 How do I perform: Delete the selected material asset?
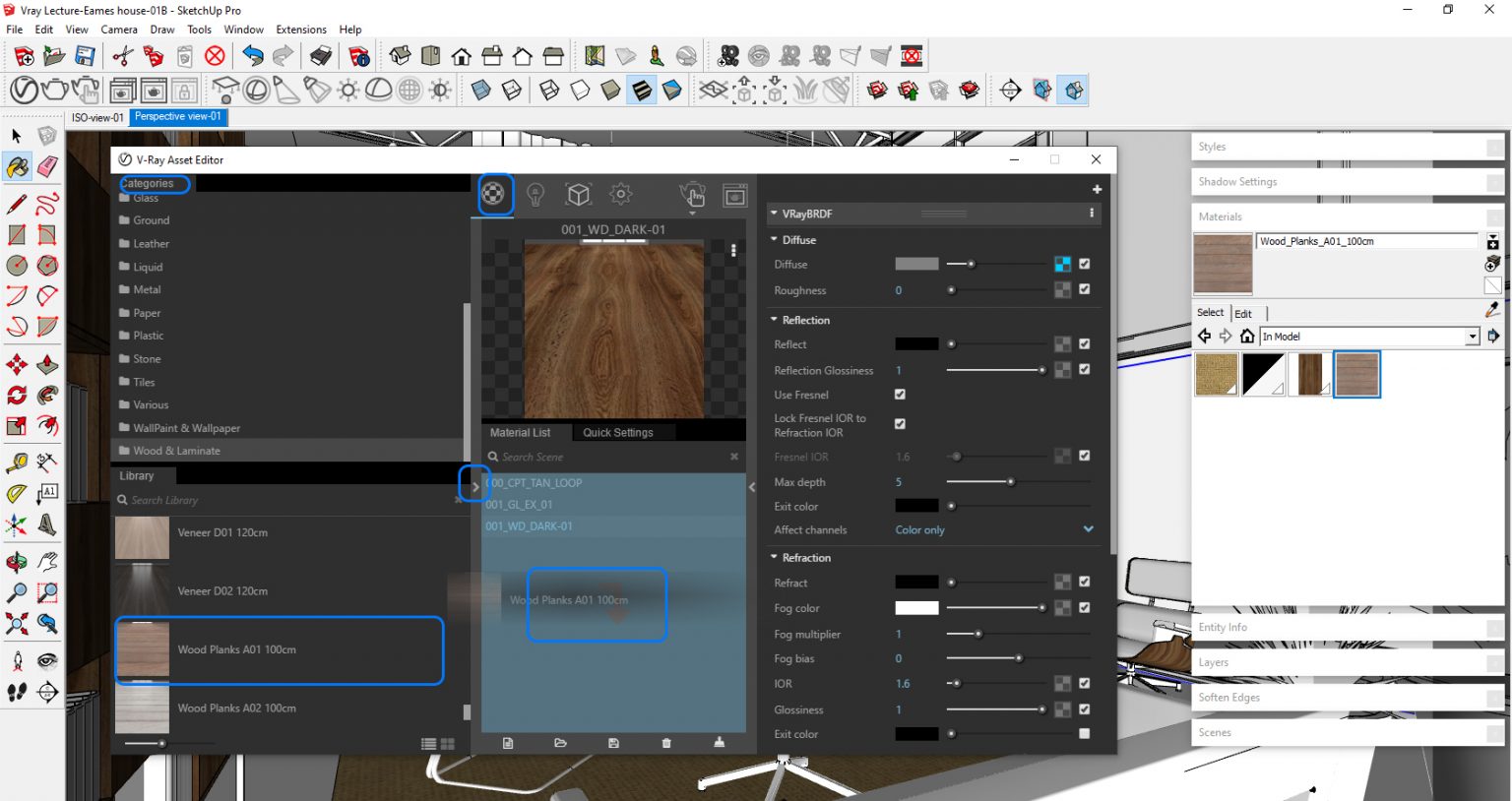coord(666,743)
